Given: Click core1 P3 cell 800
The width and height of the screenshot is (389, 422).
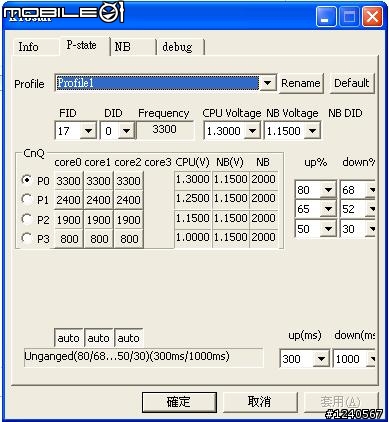Looking at the screenshot, I should click(x=98, y=239).
